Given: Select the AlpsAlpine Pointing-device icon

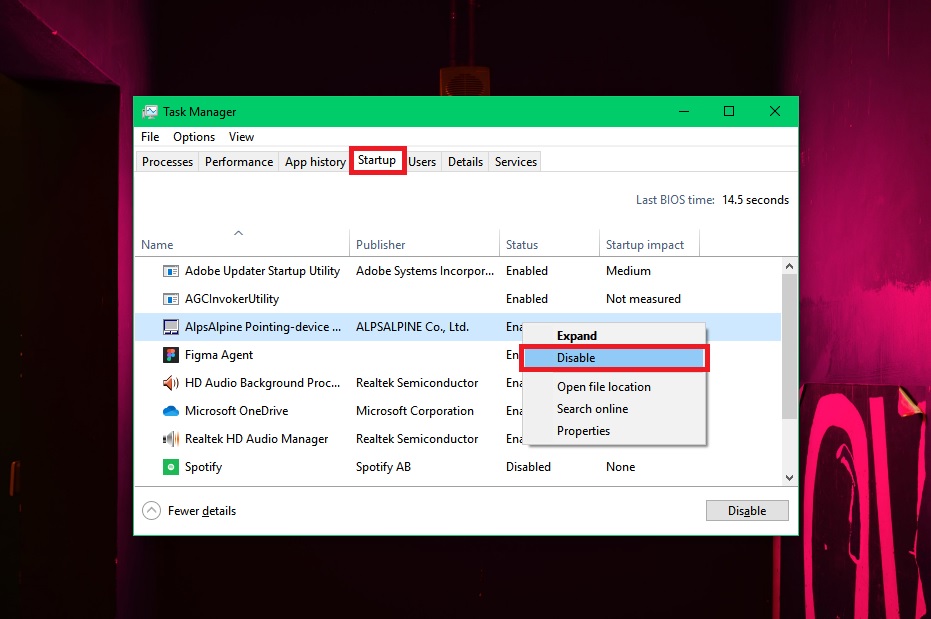Looking at the screenshot, I should click(170, 327).
